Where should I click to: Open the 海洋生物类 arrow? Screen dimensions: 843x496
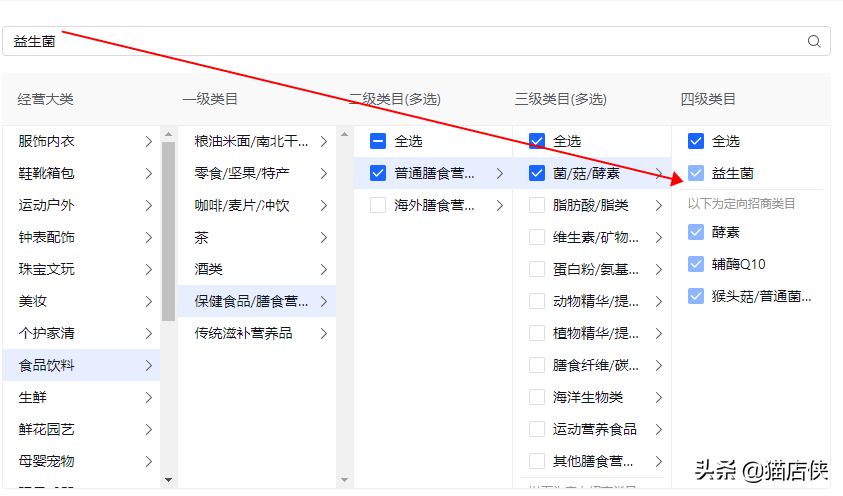pyautogui.click(x=659, y=398)
